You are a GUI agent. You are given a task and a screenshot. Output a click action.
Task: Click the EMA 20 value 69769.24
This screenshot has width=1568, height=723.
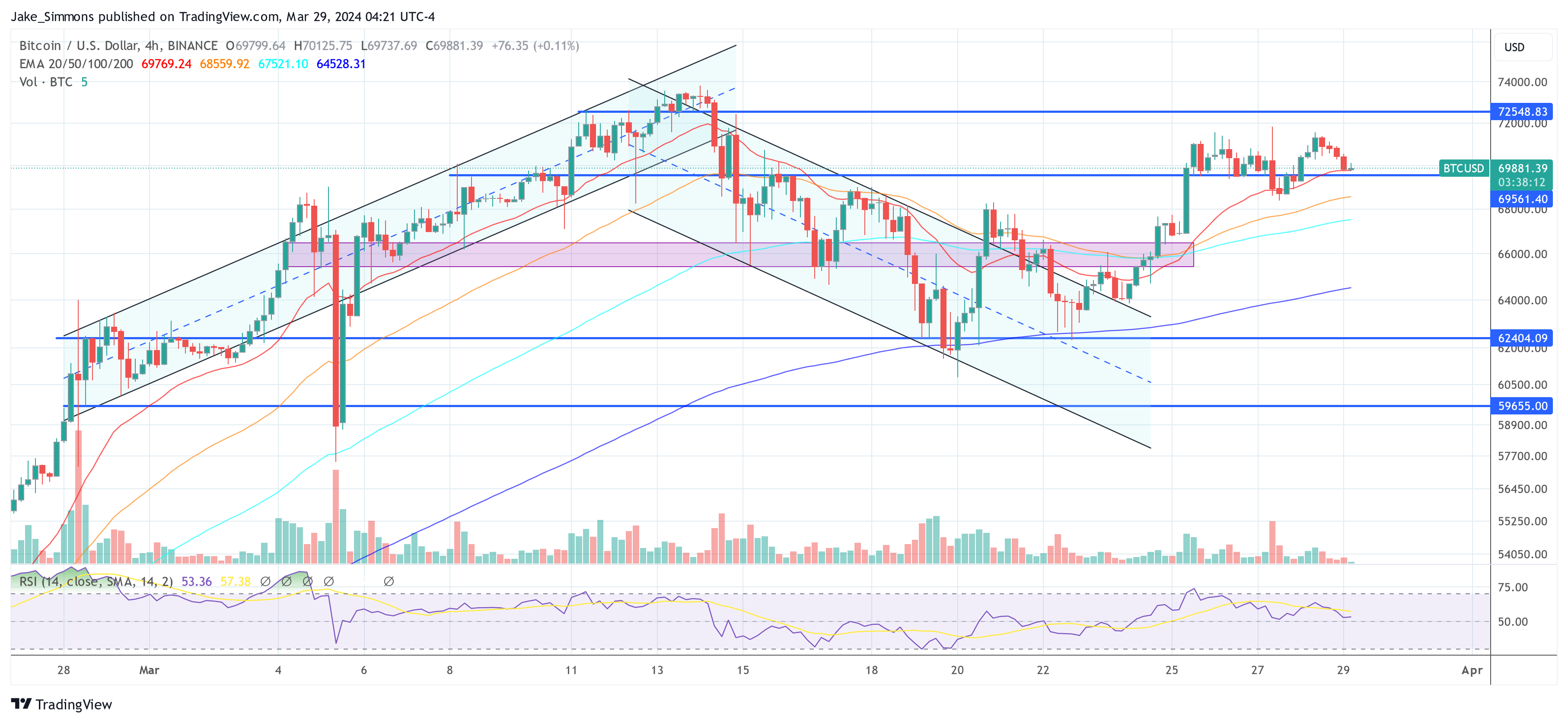[166, 64]
